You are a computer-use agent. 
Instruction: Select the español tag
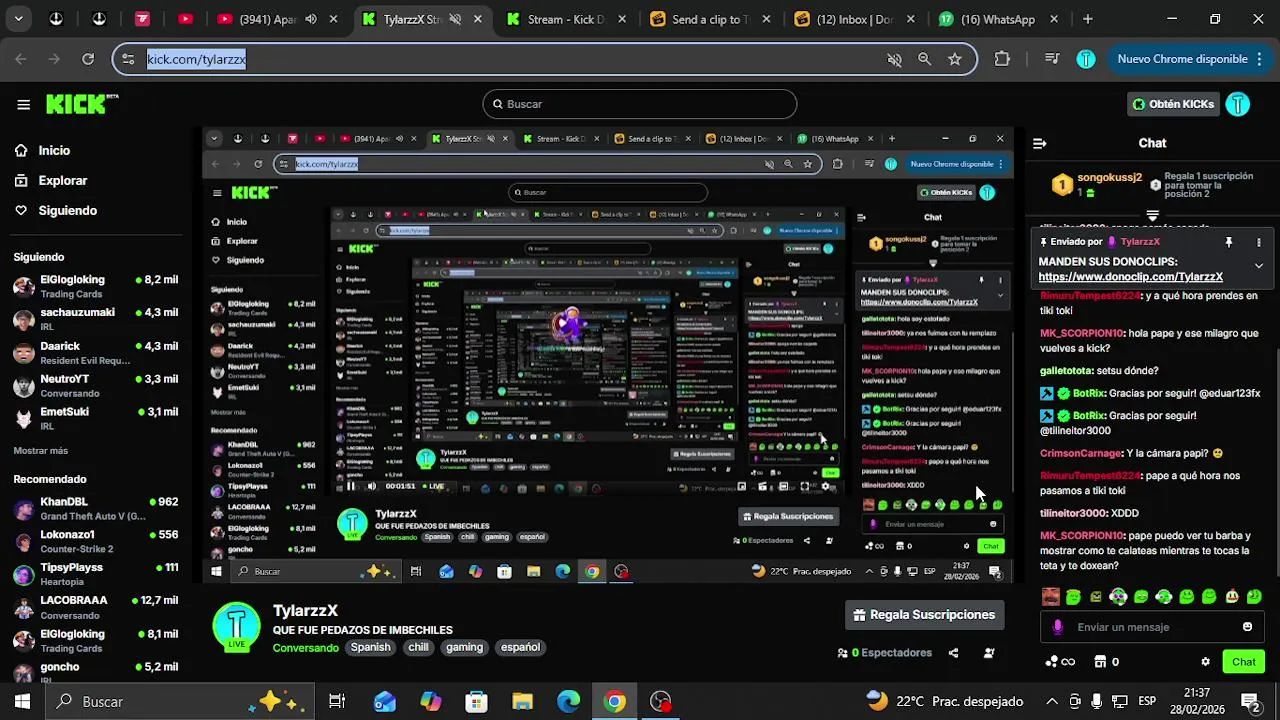[x=520, y=647]
